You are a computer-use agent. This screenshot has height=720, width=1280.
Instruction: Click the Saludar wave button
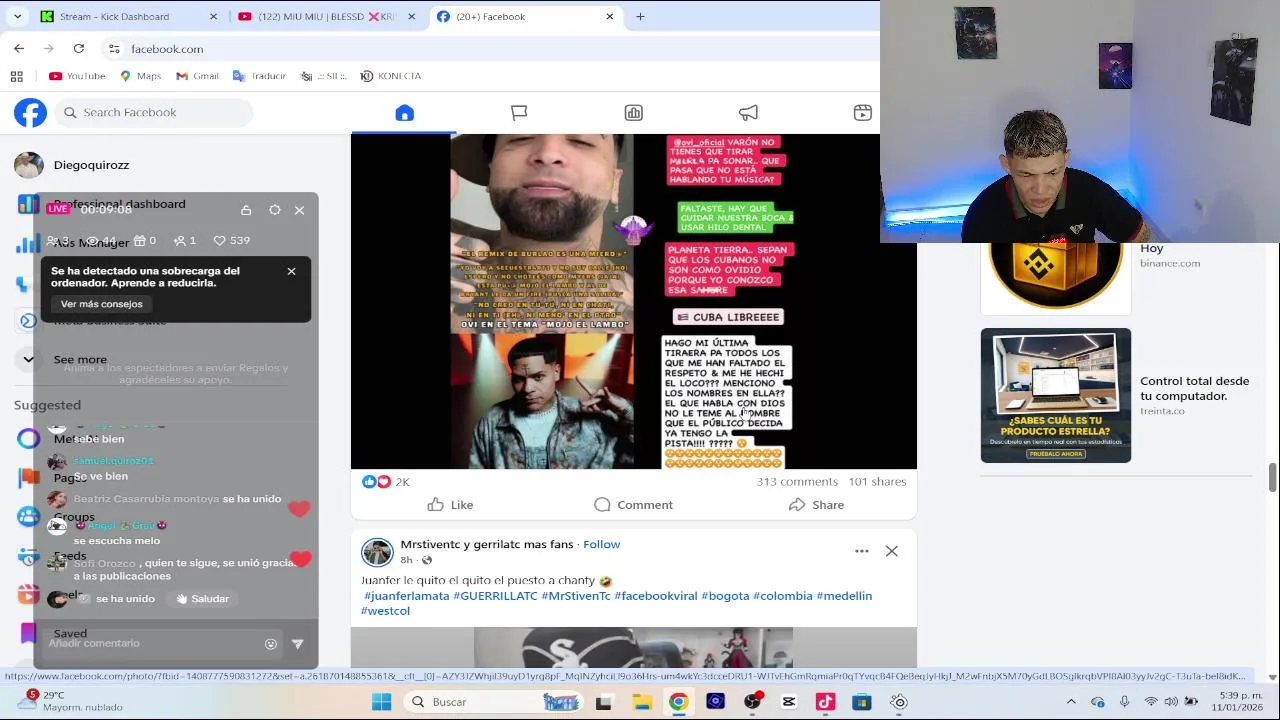[x=203, y=599]
